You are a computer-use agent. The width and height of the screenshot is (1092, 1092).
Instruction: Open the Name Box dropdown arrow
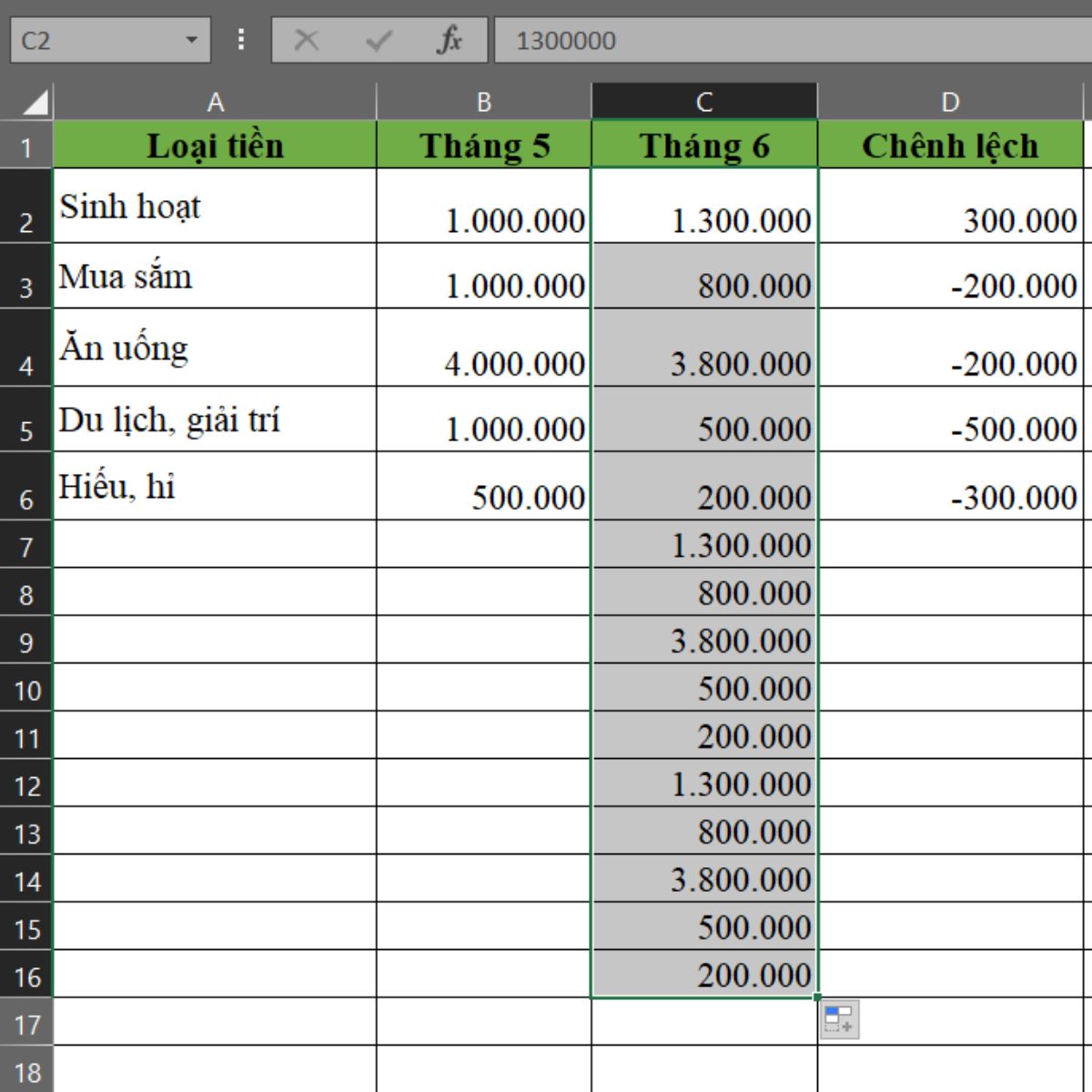pyautogui.click(x=192, y=39)
